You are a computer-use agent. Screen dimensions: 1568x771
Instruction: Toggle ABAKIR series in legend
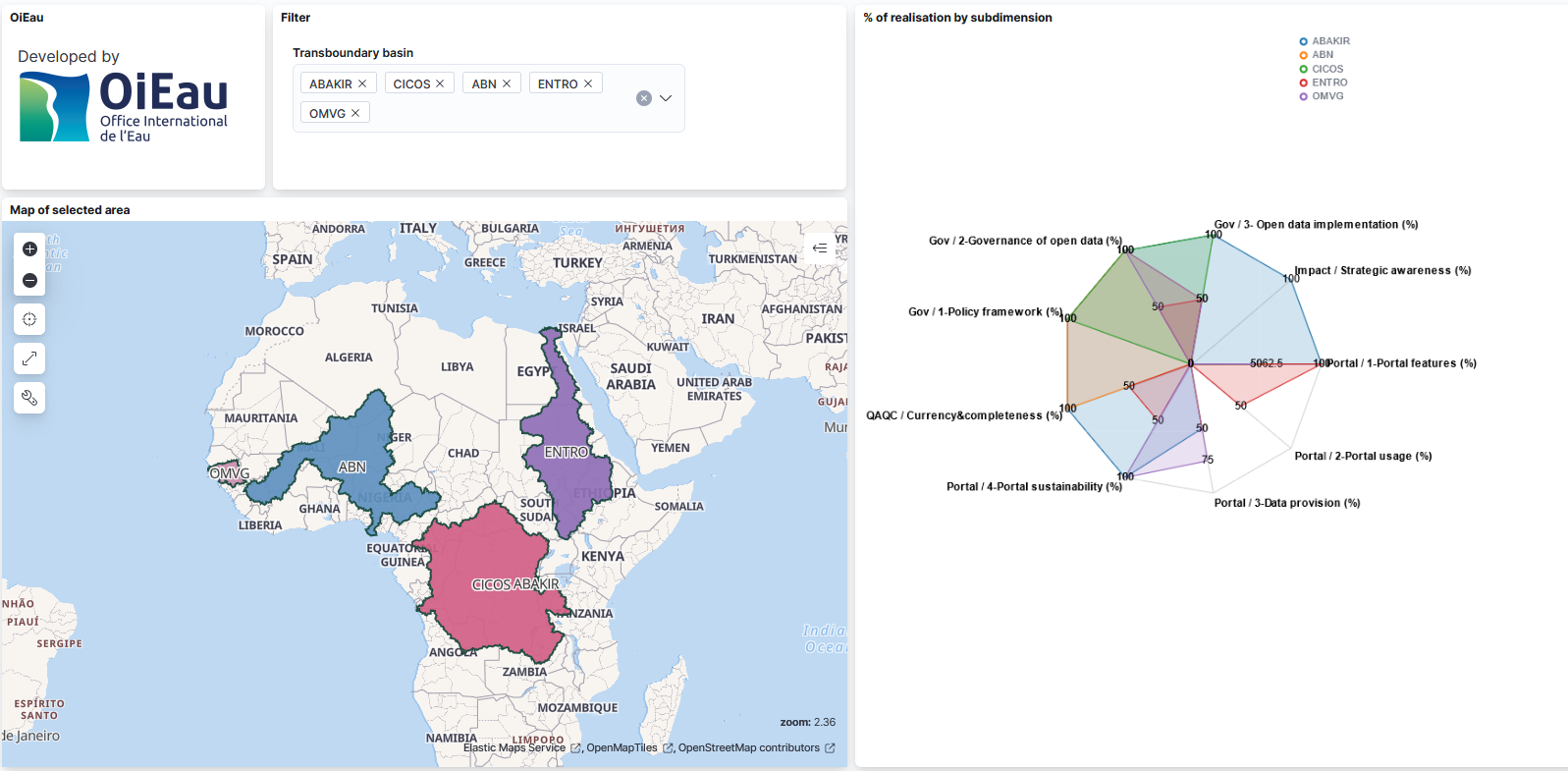pos(1325,41)
